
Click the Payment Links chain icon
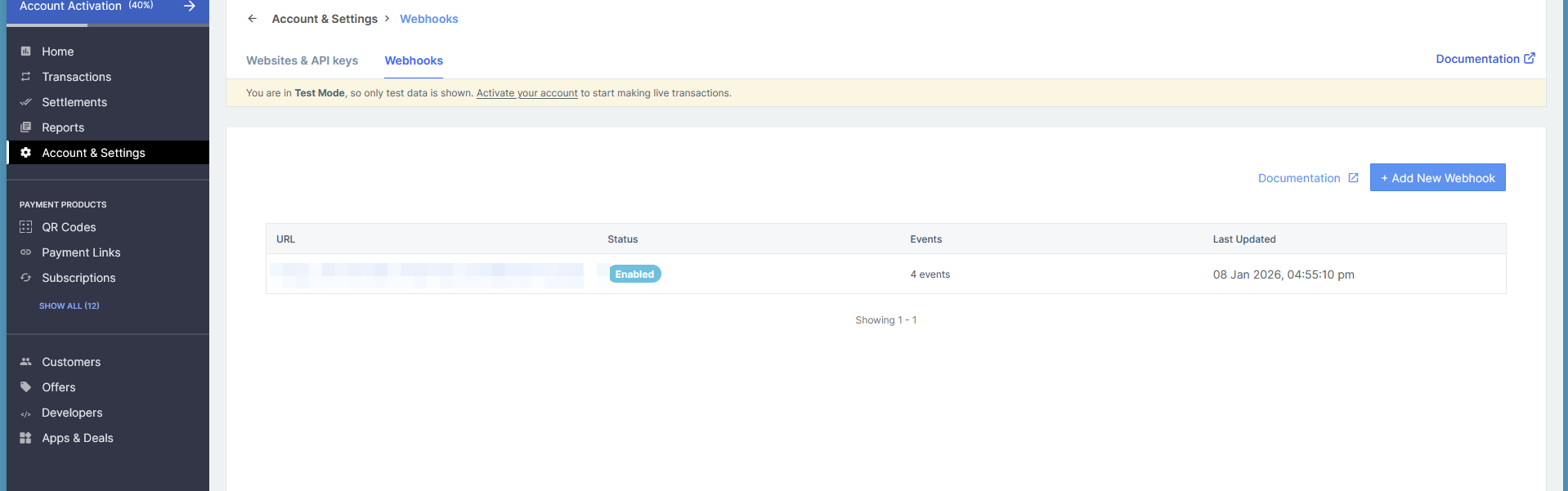(26, 252)
